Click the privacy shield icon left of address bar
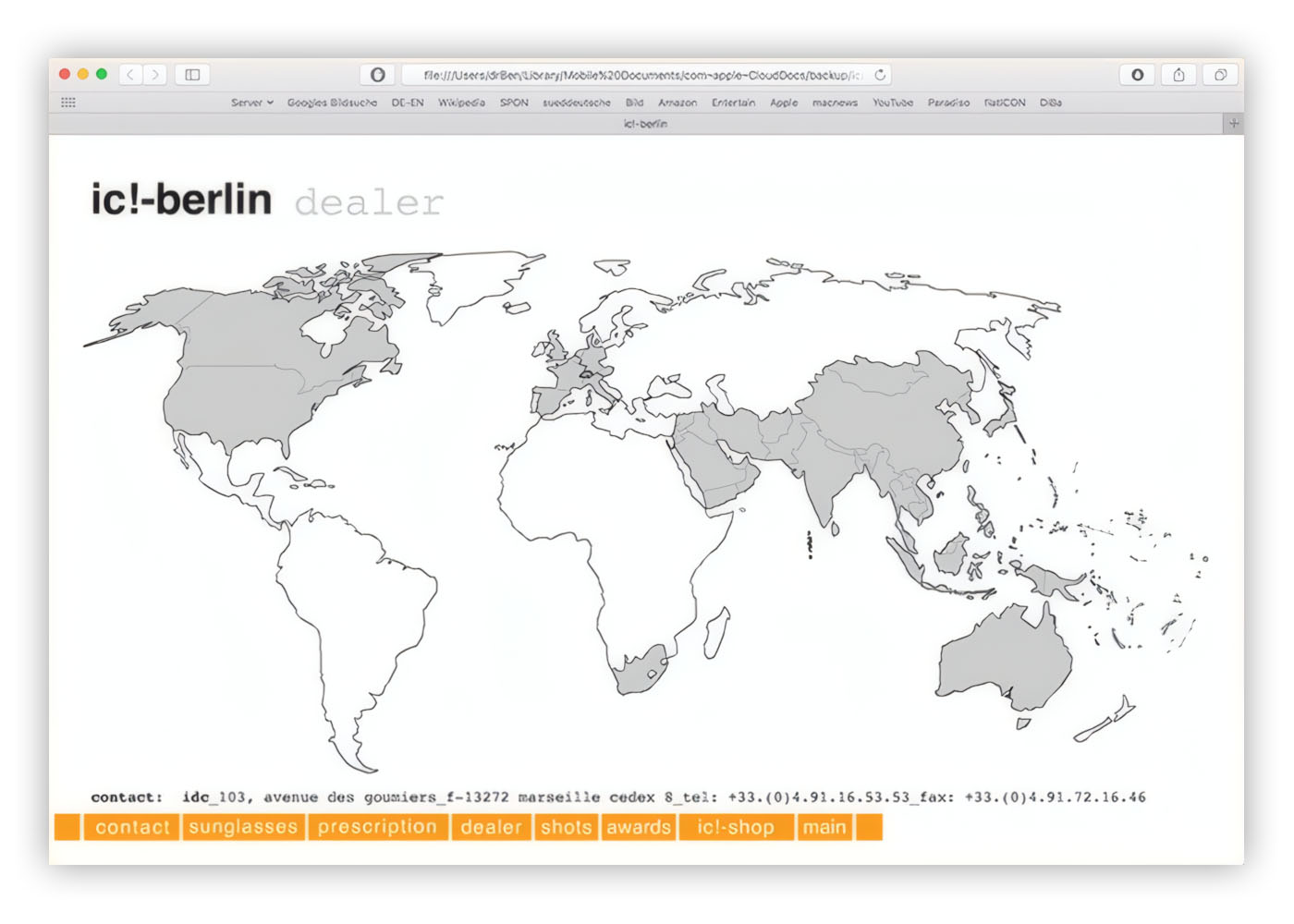Image resolution: width=1294 pixels, height=924 pixels. (x=377, y=75)
